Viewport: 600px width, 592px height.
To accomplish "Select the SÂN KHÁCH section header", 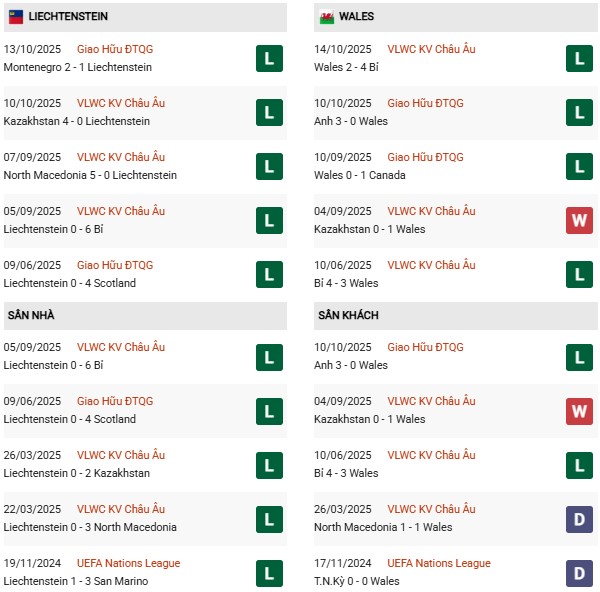I will [351, 316].
